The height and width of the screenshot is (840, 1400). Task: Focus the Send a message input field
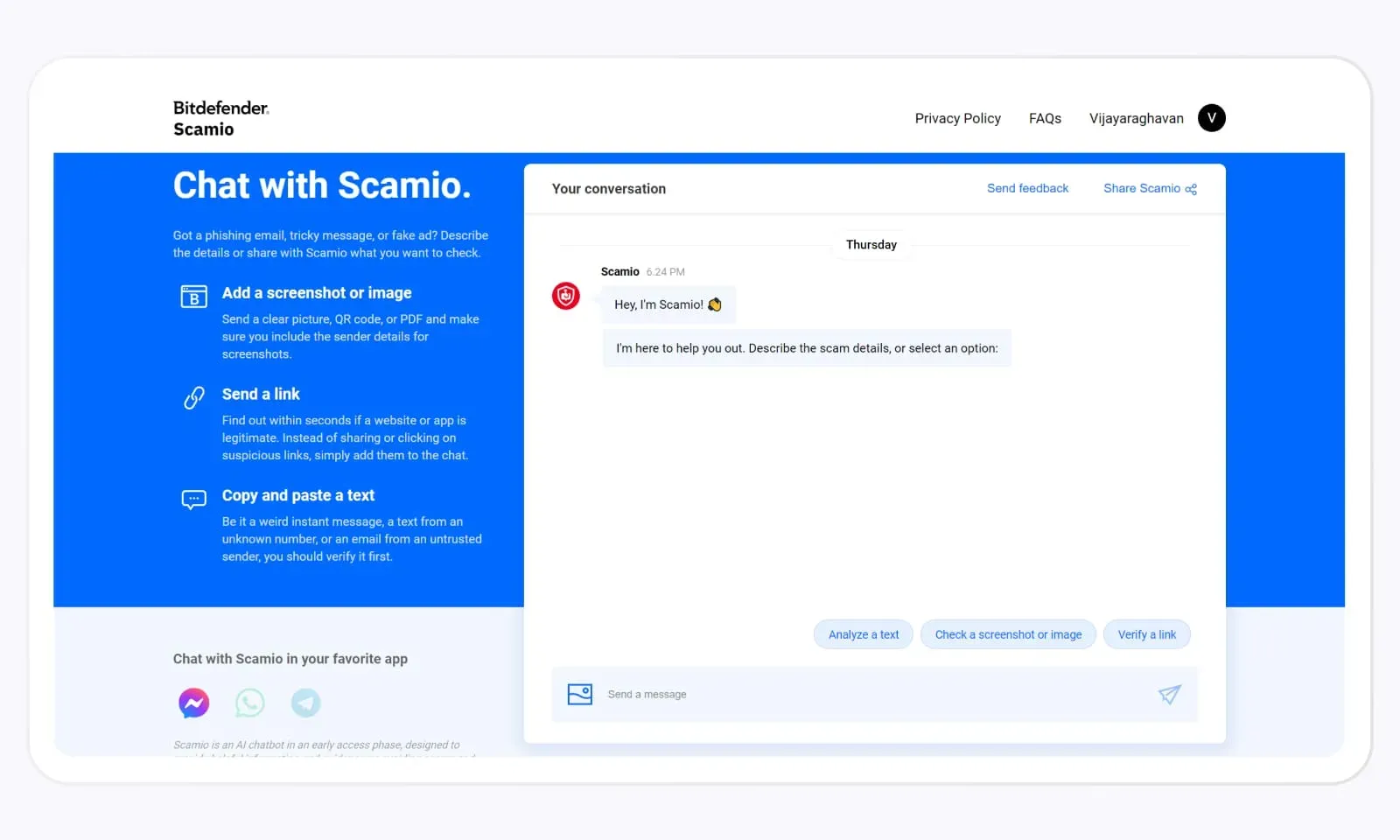coord(875,694)
